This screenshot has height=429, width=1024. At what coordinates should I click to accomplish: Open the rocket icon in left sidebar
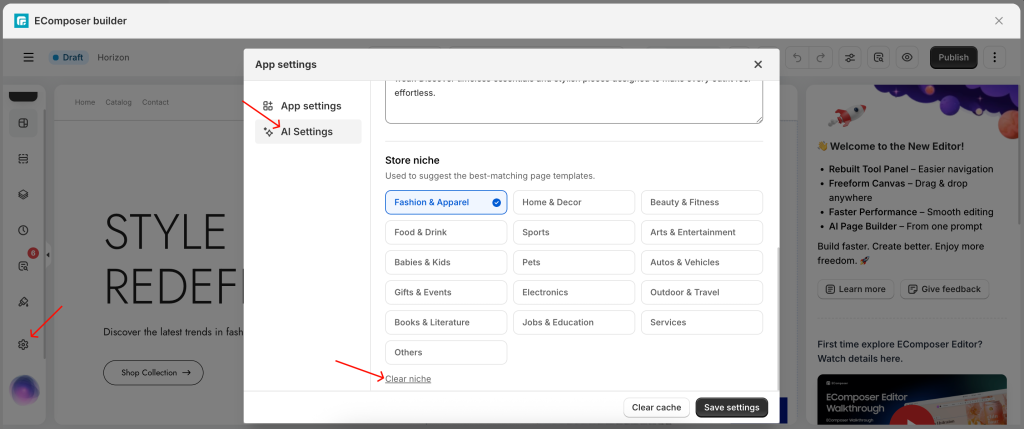[24, 302]
